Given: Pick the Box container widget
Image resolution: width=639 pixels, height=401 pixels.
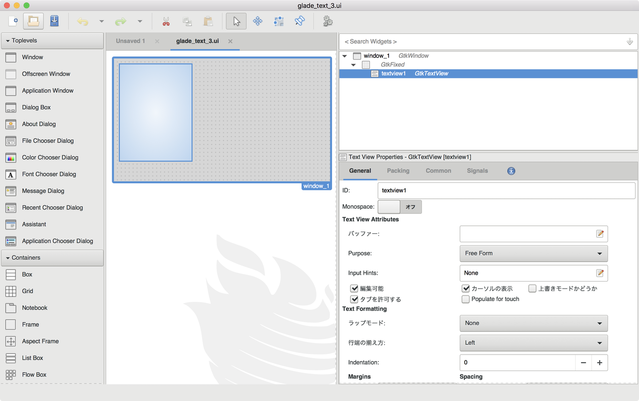Looking at the screenshot, I should pyautogui.click(x=52, y=275).
